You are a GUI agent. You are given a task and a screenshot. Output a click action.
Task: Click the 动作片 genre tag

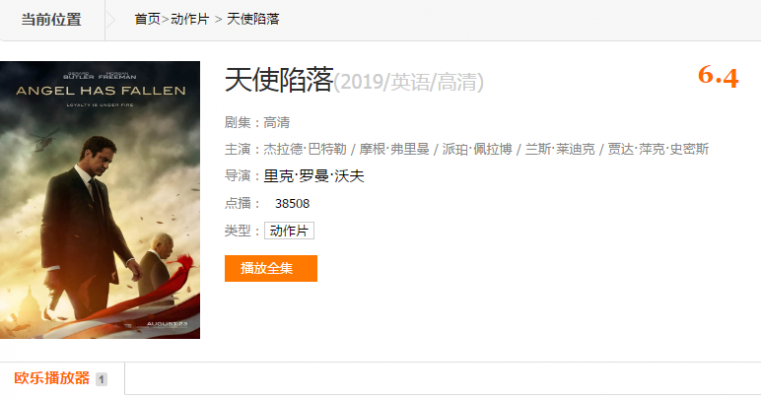point(289,231)
